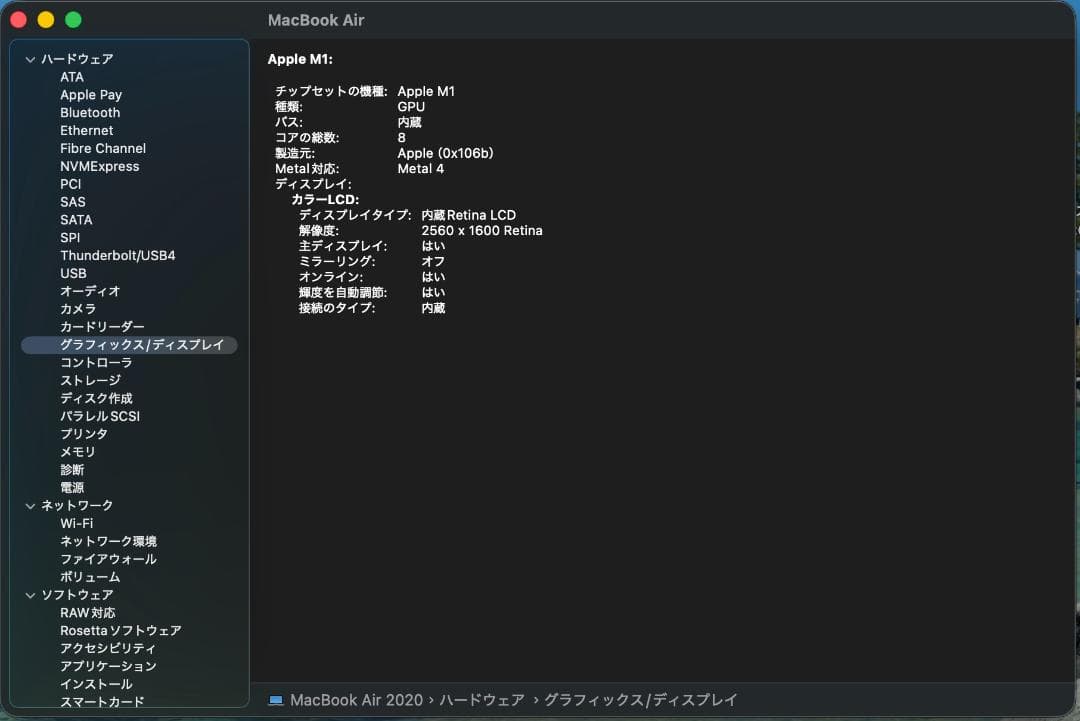Open the アプリケーション list

(108, 667)
